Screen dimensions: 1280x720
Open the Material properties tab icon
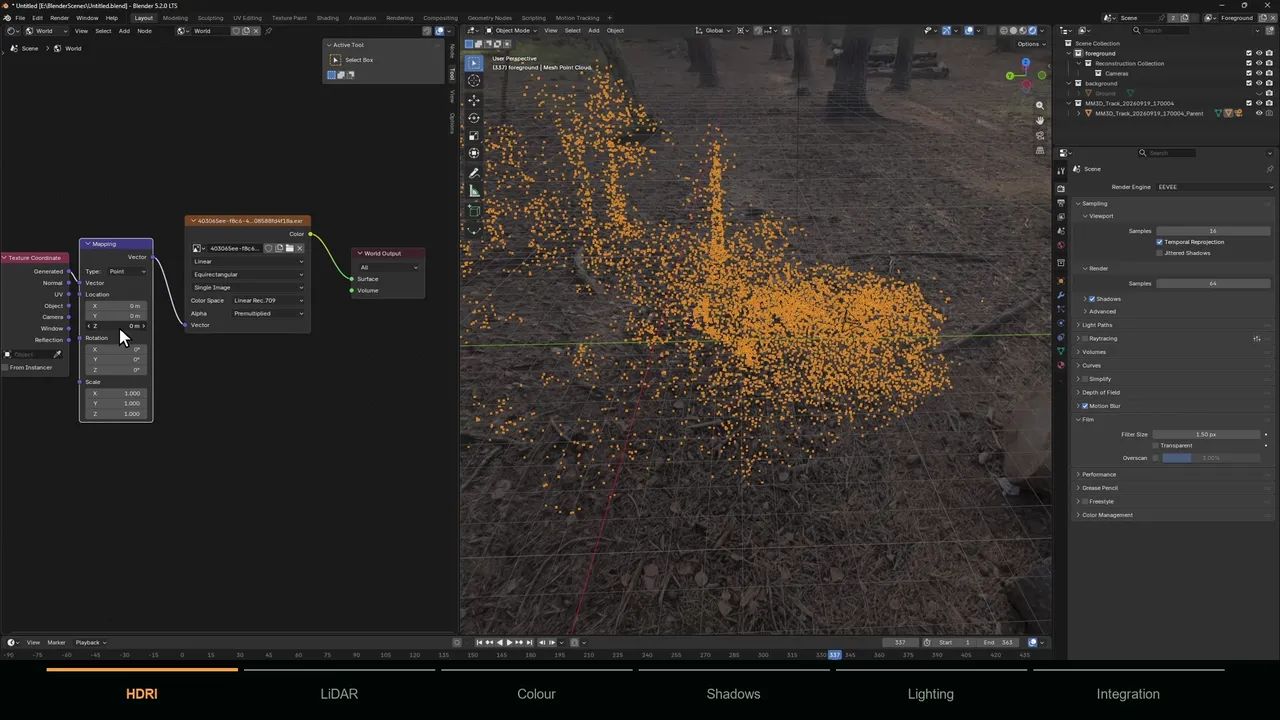point(1061,365)
